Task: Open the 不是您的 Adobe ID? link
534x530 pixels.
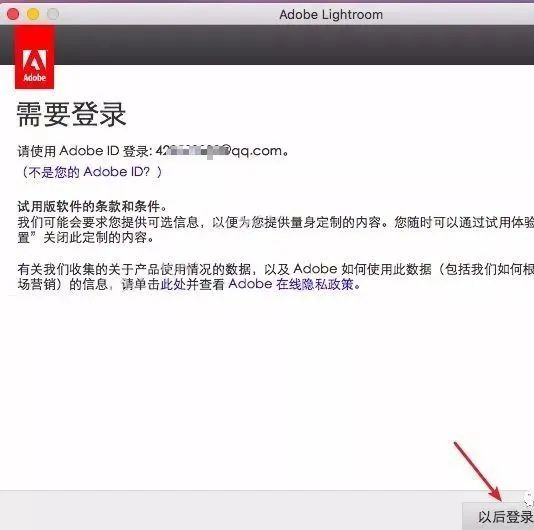Action: coord(92,172)
